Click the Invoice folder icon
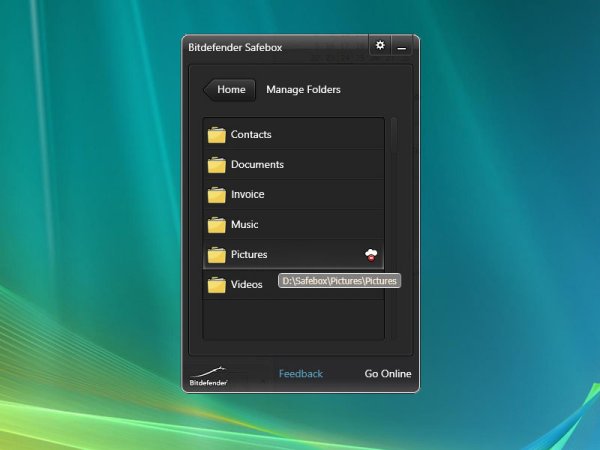 point(217,195)
